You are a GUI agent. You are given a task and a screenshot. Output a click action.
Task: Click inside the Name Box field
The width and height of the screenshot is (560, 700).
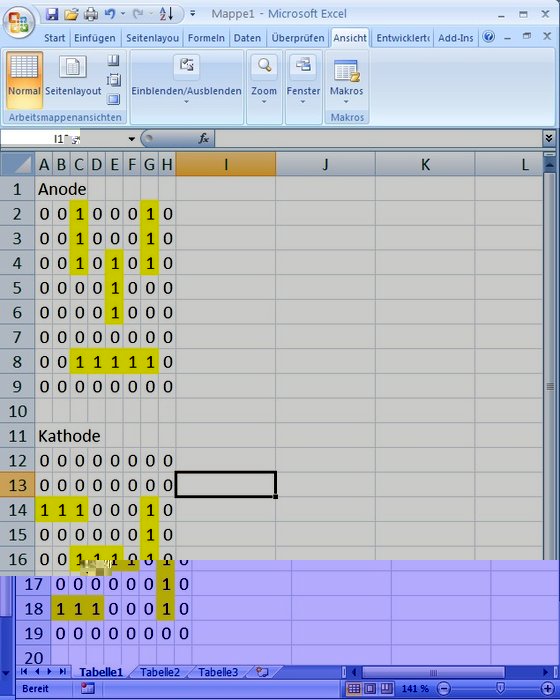point(63,139)
